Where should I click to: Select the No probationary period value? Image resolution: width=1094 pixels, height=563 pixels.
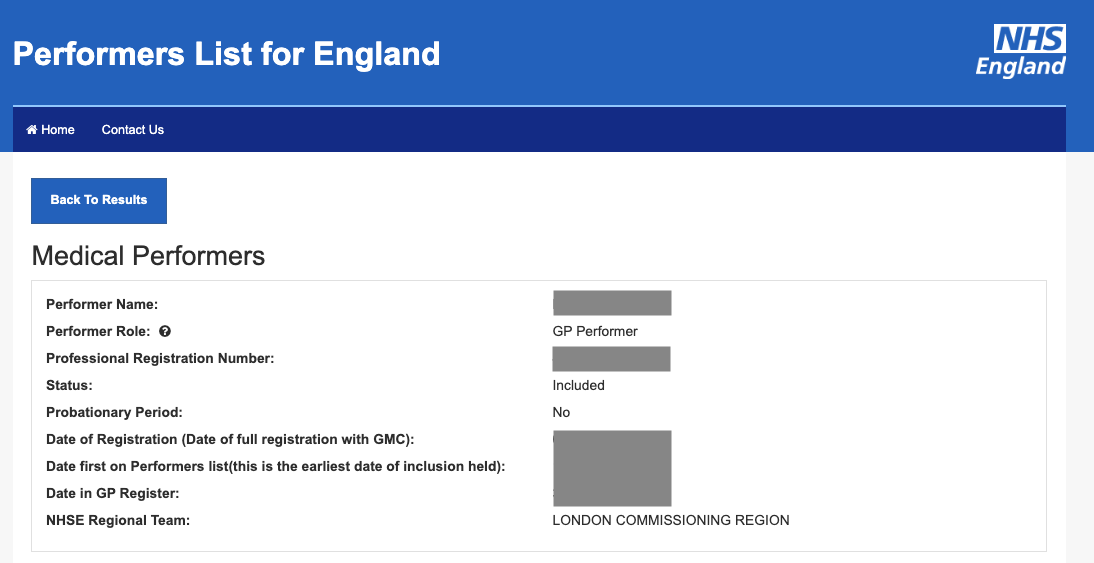click(561, 412)
